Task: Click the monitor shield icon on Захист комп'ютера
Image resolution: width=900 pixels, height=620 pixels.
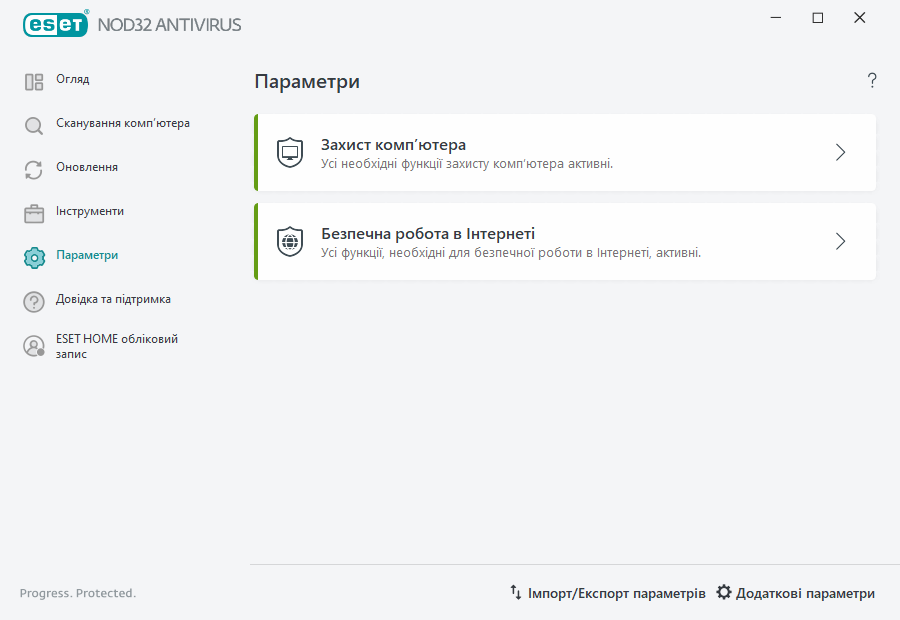Action: [x=289, y=151]
